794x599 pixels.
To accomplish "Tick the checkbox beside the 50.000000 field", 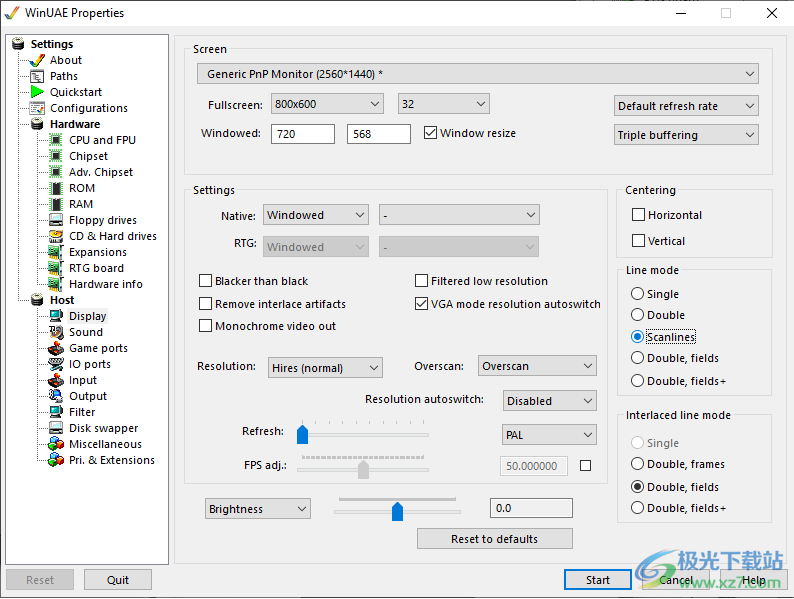I will [x=585, y=466].
